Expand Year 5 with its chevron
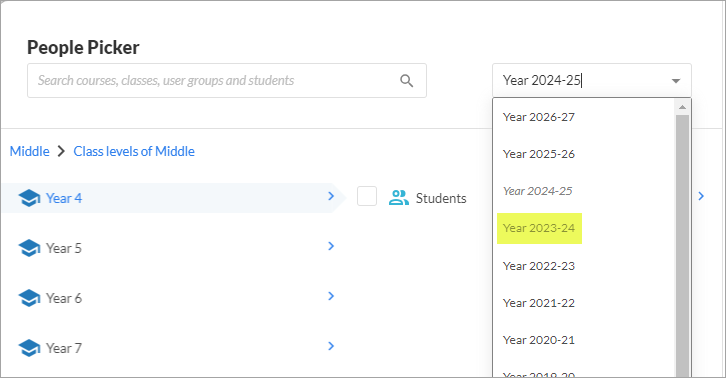 coord(331,246)
